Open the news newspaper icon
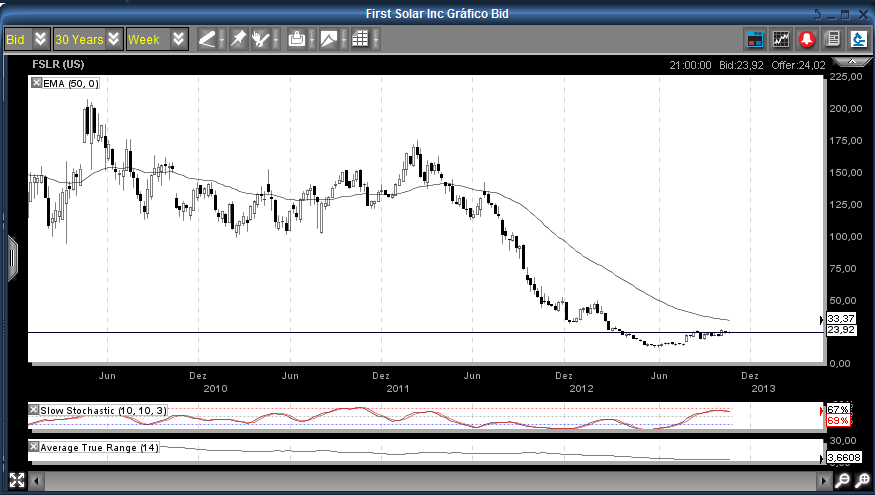 point(833,39)
